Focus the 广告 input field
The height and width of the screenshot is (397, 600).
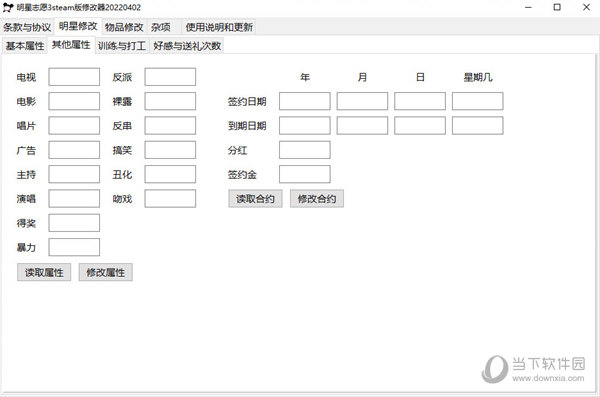[x=74, y=150]
